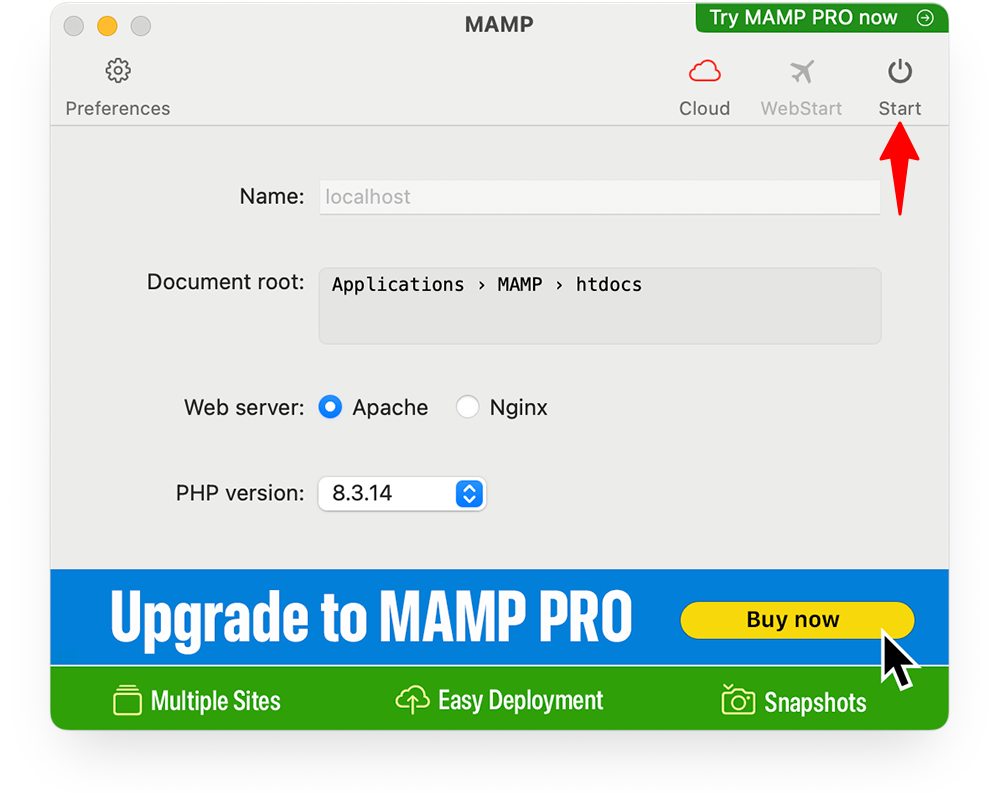1000x793 pixels.
Task: Open the PHP version 8.3.14 dropdown
Action: coord(402,493)
